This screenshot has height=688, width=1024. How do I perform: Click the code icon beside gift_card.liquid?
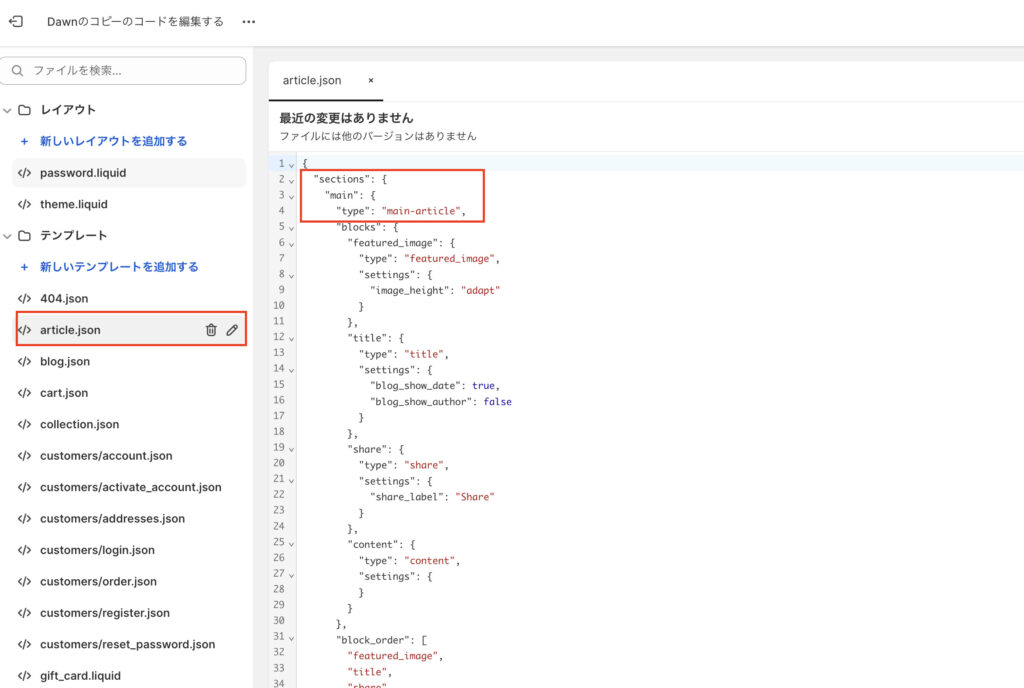pyautogui.click(x=24, y=676)
